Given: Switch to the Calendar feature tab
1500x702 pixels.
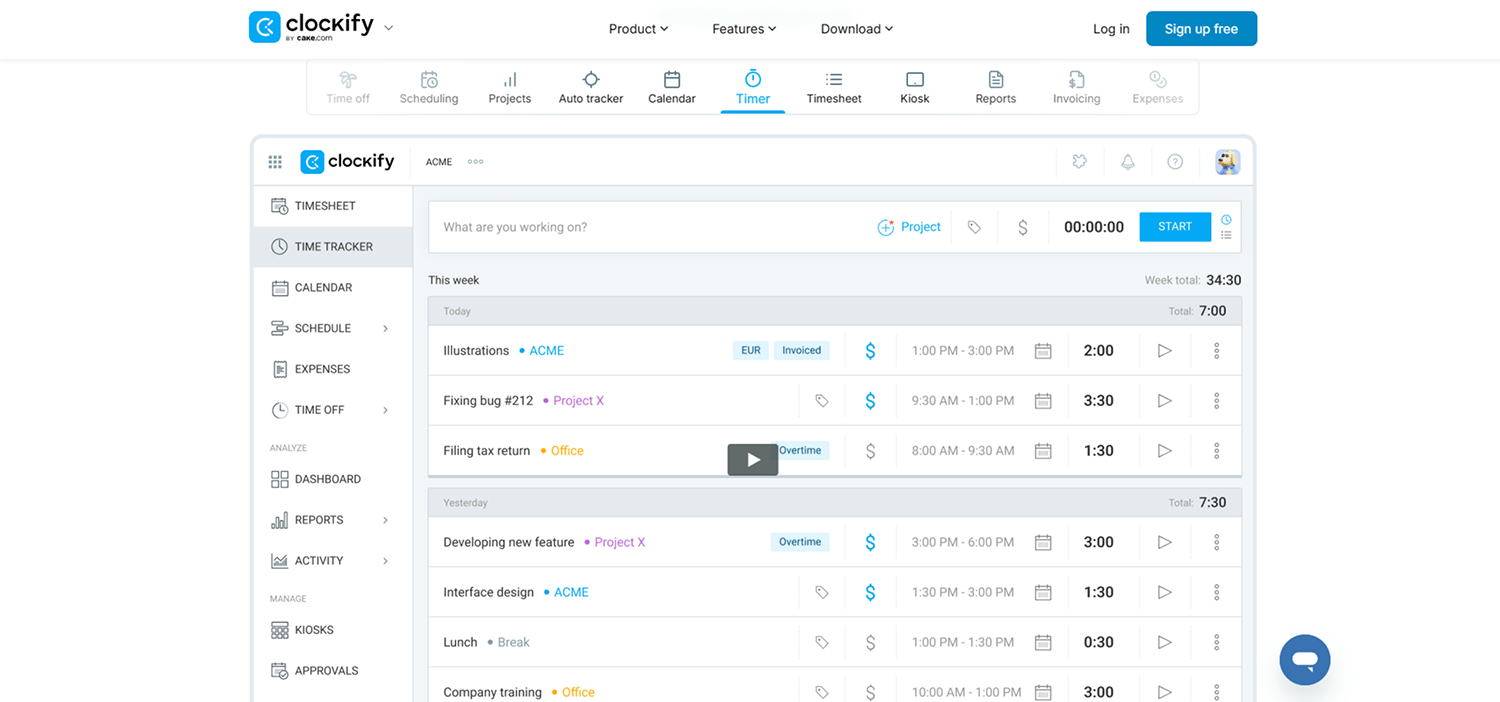Looking at the screenshot, I should (x=672, y=88).
